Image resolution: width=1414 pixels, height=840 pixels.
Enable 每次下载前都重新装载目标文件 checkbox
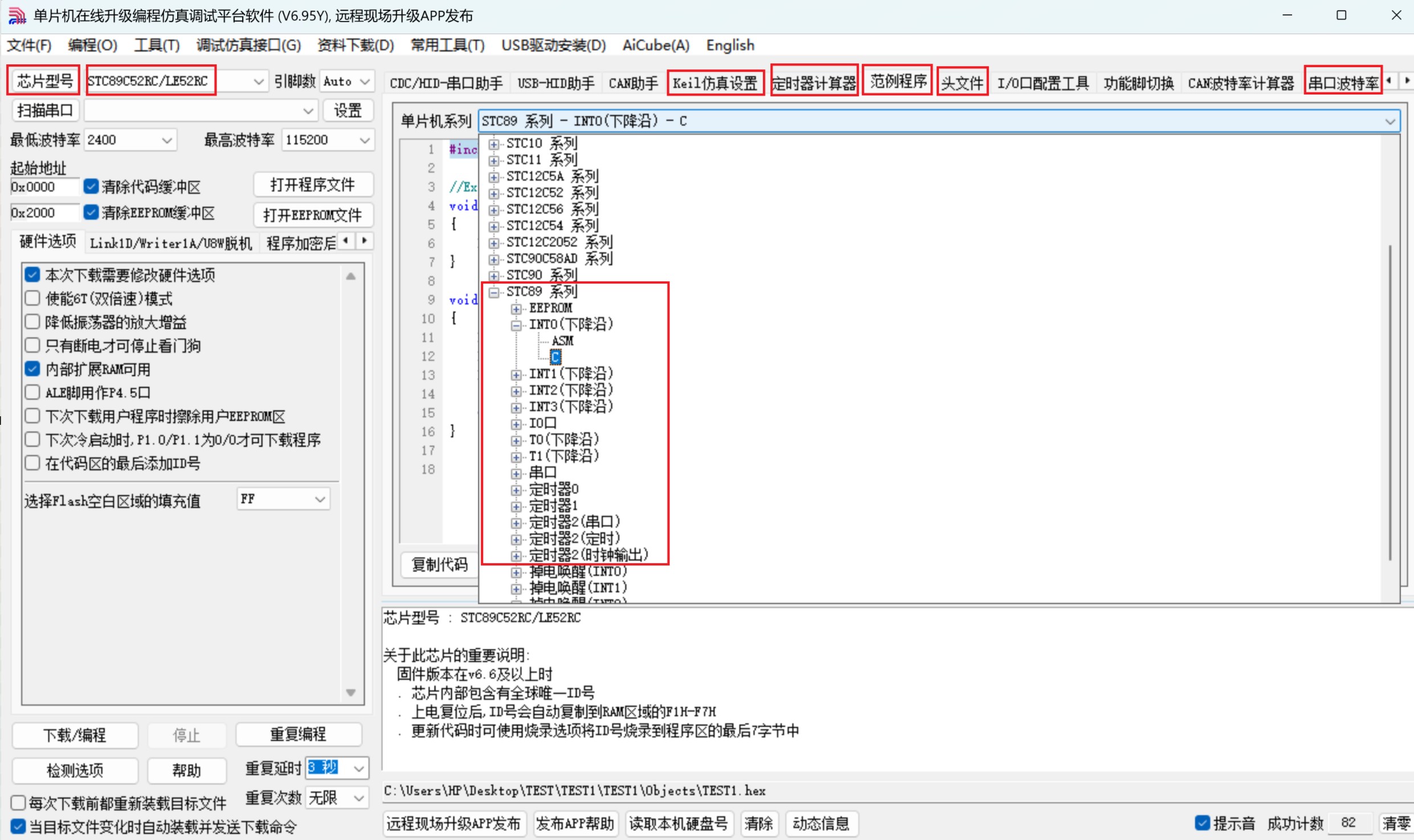(x=18, y=803)
